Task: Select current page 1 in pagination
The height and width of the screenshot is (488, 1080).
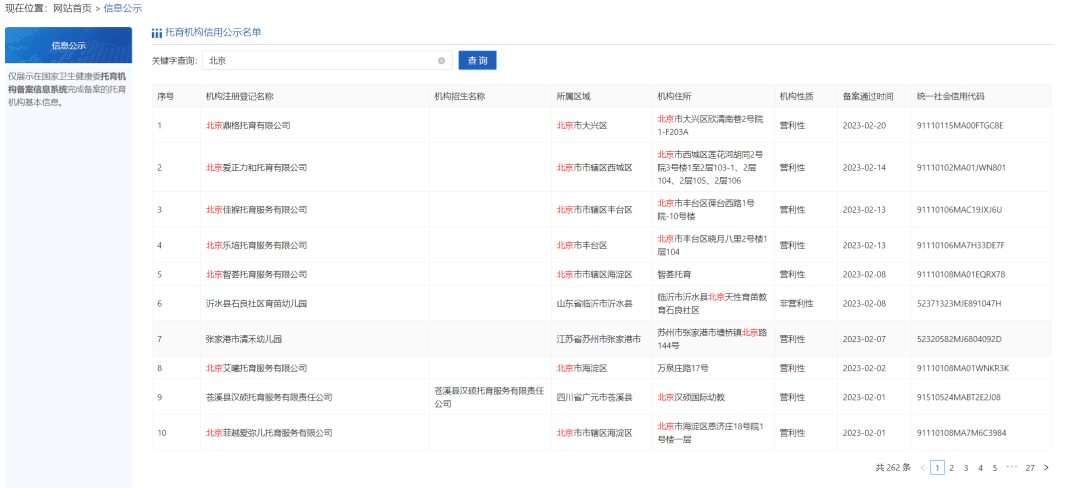Action: (x=937, y=467)
